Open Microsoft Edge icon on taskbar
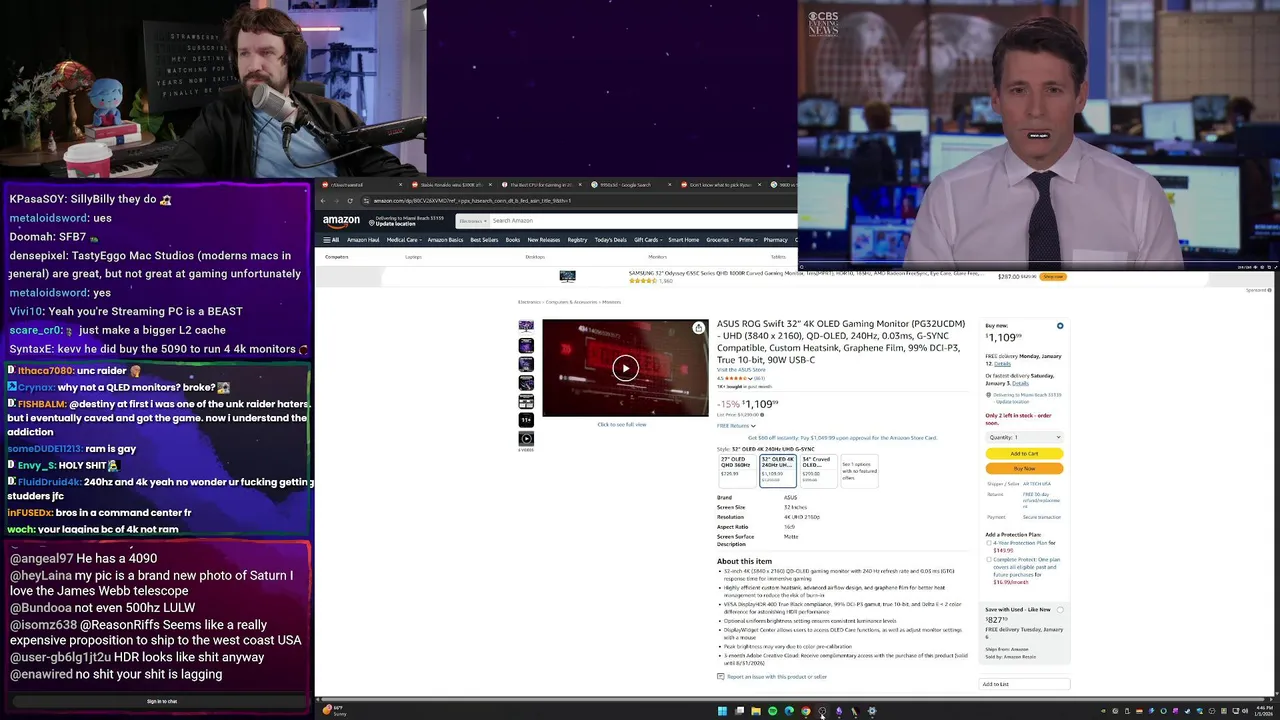Image resolution: width=1280 pixels, height=720 pixels. (789, 711)
